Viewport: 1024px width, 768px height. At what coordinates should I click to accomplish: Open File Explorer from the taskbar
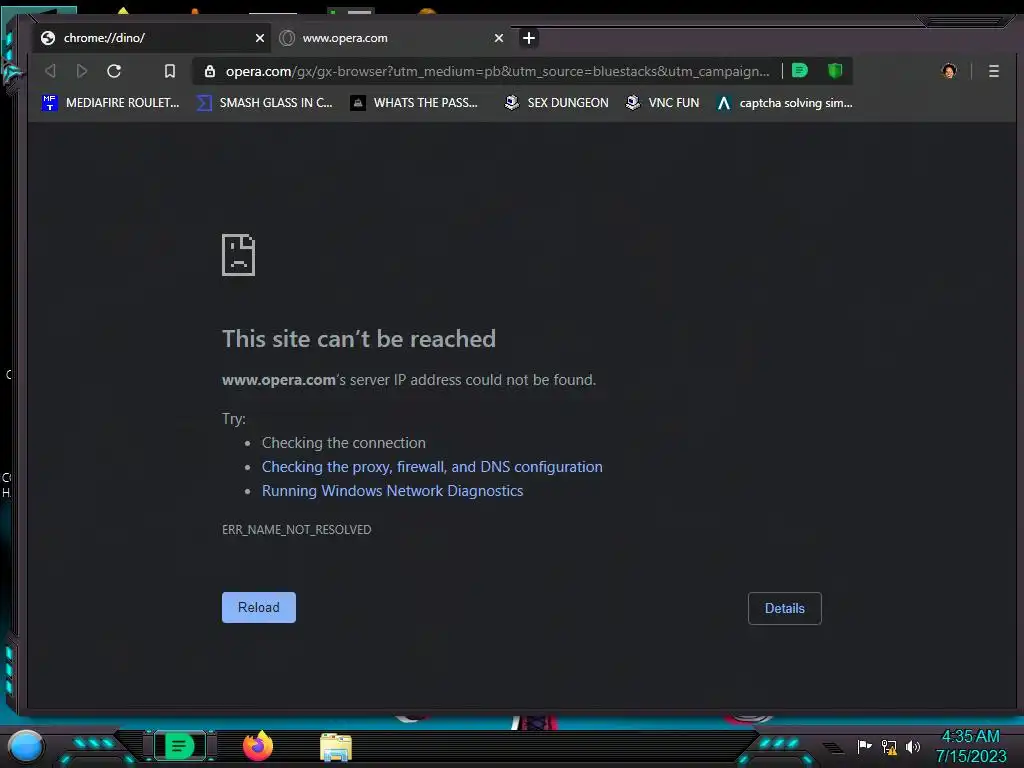(336, 748)
